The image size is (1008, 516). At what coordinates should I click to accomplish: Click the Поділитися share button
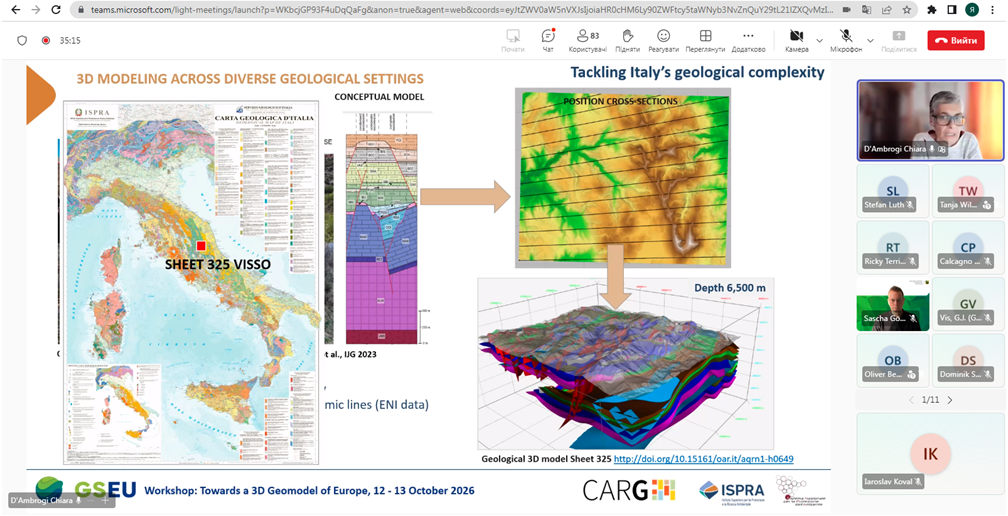click(899, 40)
